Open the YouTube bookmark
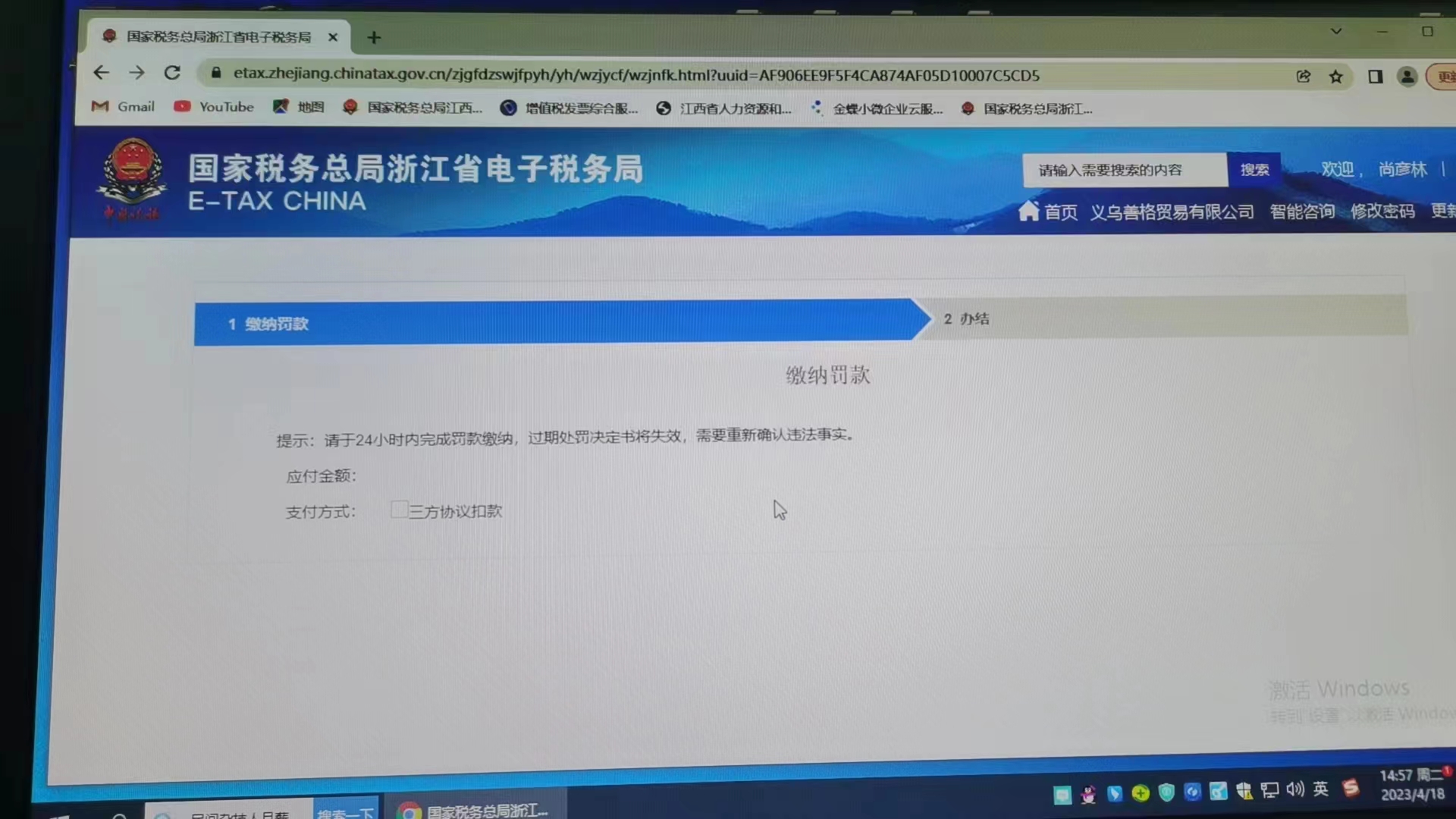 [214, 107]
